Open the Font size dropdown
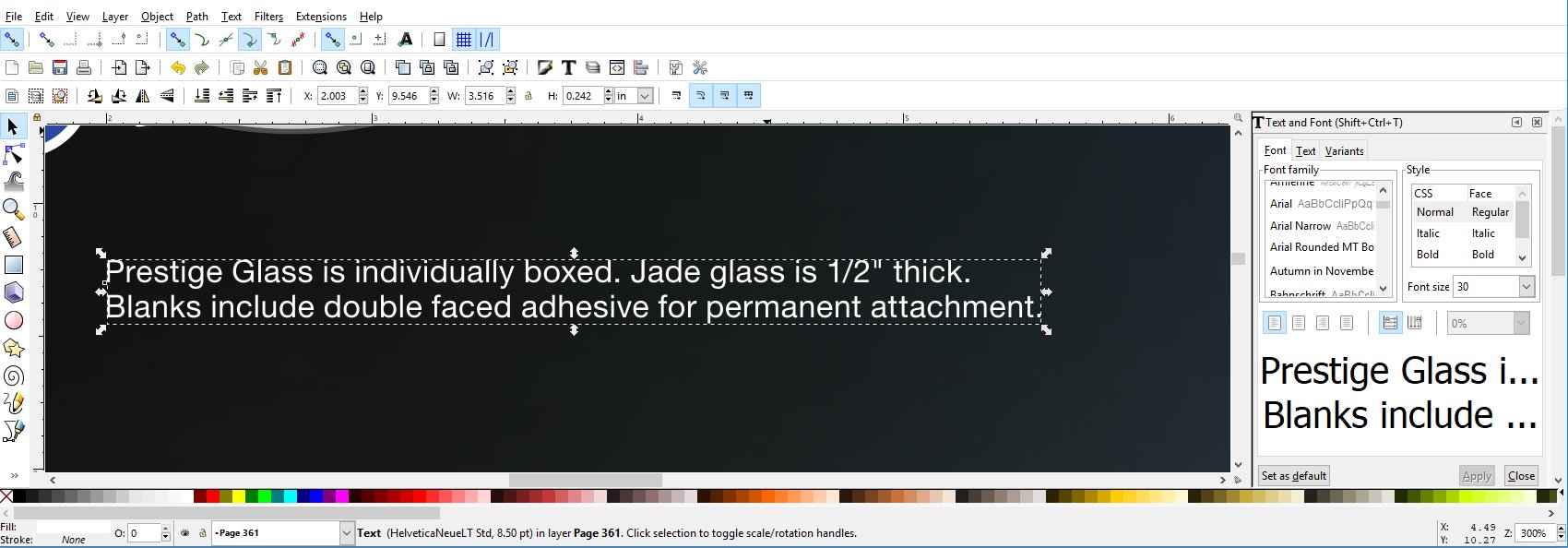 pos(1526,287)
